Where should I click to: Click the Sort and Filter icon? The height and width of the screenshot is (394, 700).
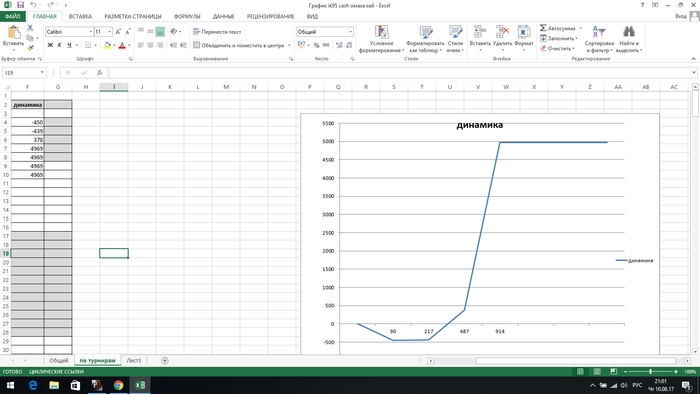tap(599, 32)
